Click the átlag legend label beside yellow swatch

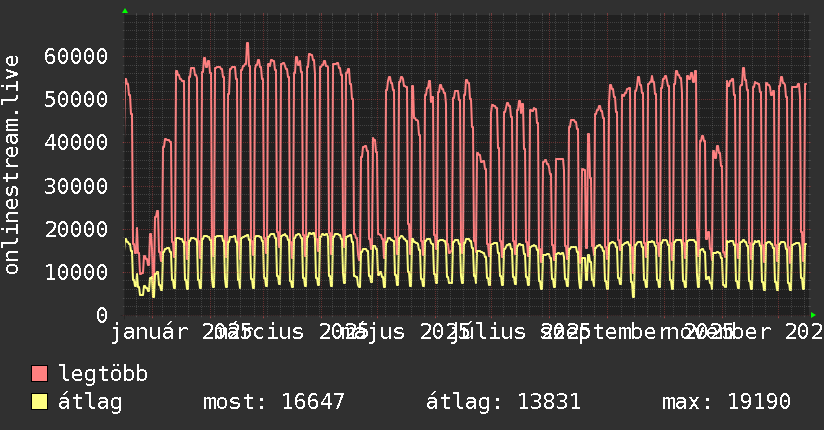point(90,402)
